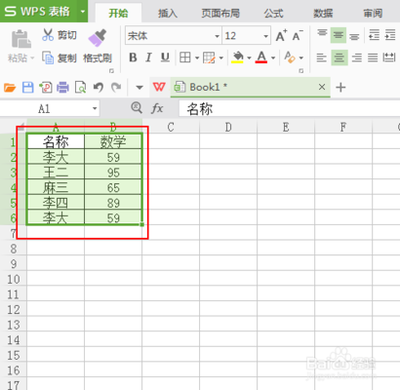Image resolution: width=400 pixels, height=390 pixels.
Task: Click the WPS 表格 application button
Action: (39, 11)
